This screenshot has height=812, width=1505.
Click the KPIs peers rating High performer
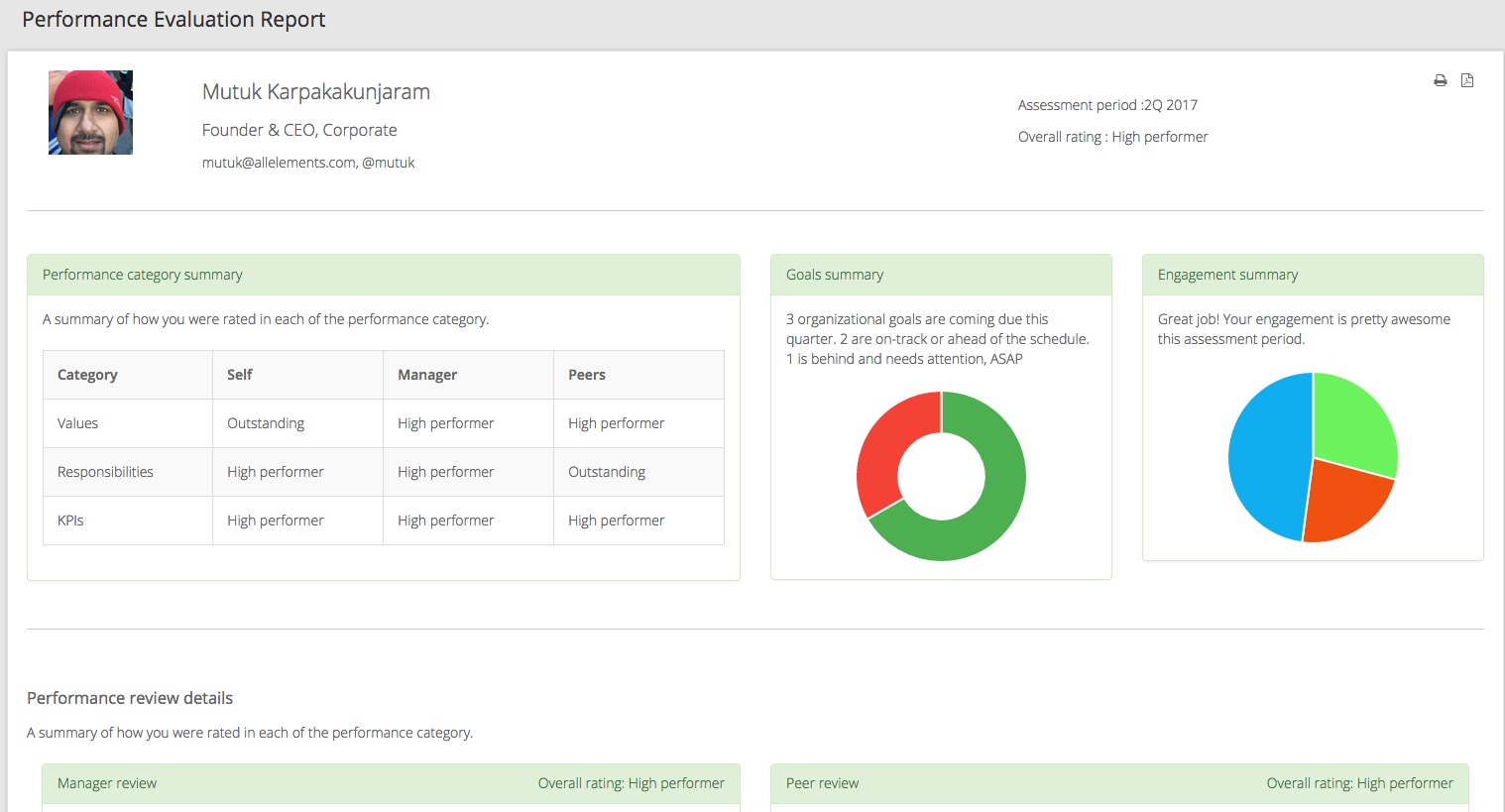616,521
